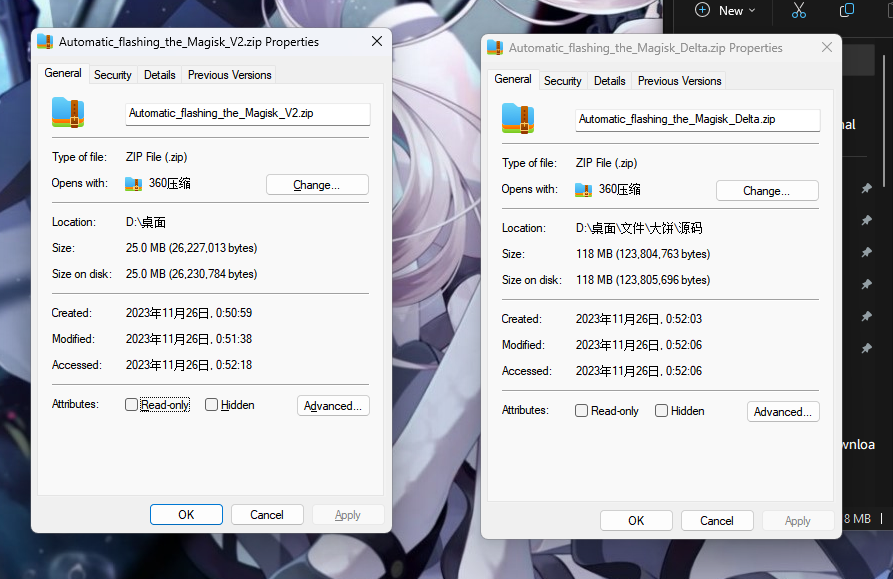Click the title bar icon of V2.zip Properties
This screenshot has height=579, width=893.
(x=45, y=42)
